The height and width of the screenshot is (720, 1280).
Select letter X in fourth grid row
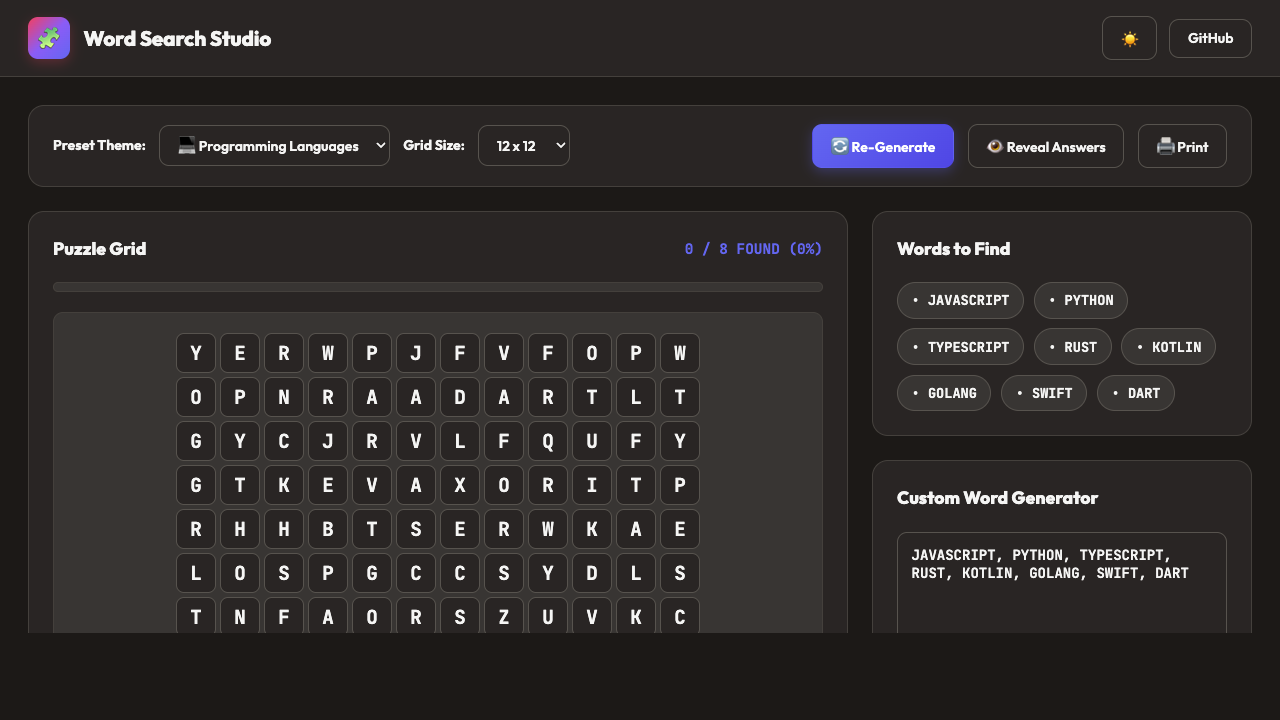coord(460,485)
